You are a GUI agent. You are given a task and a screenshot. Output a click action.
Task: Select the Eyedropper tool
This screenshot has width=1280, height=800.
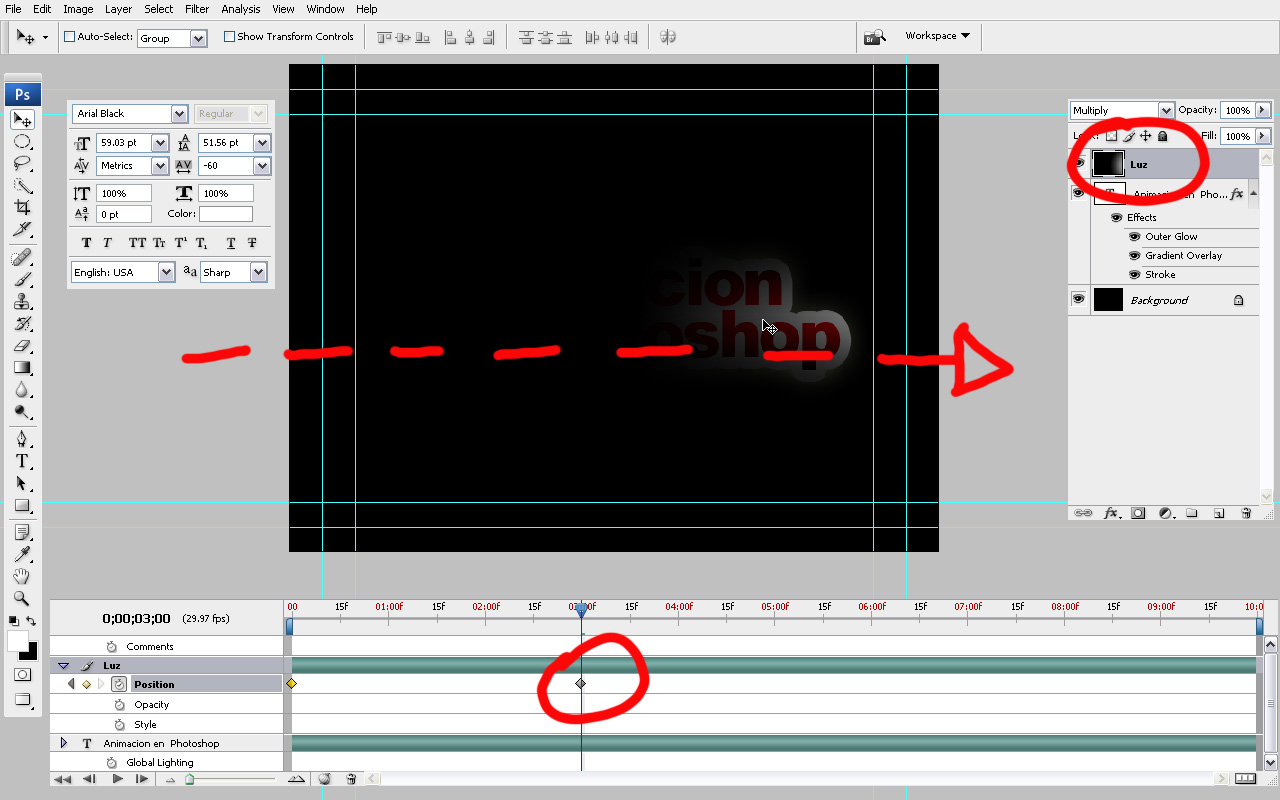[22, 555]
